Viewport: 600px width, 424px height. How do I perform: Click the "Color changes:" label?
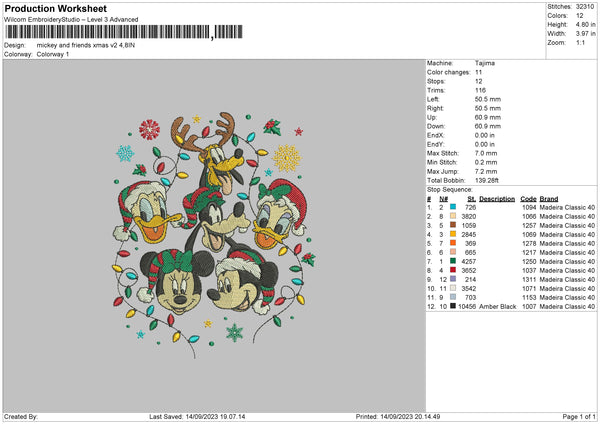448,72
